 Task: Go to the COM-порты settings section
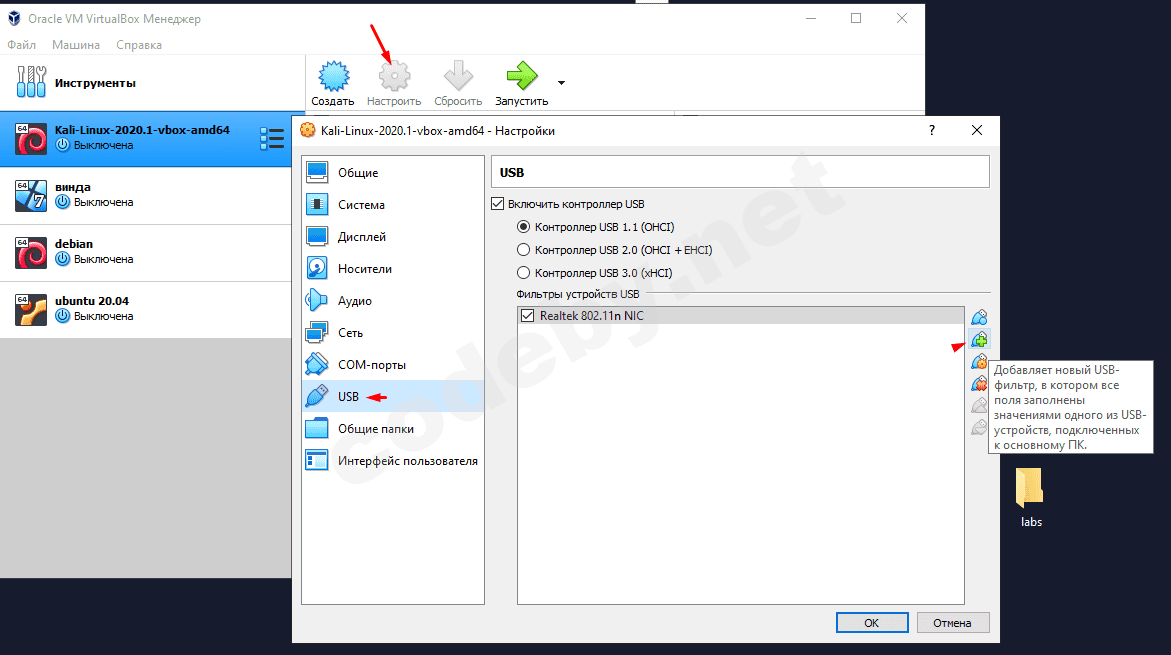(393, 365)
